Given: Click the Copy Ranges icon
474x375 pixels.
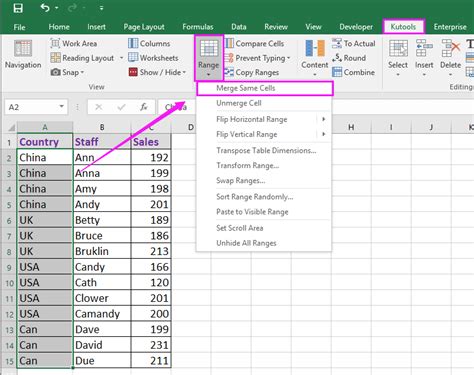Looking at the screenshot, I should 229,72.
